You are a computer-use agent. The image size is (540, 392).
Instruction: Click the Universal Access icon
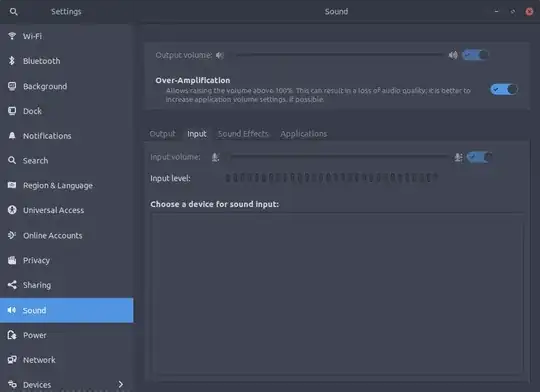12,210
